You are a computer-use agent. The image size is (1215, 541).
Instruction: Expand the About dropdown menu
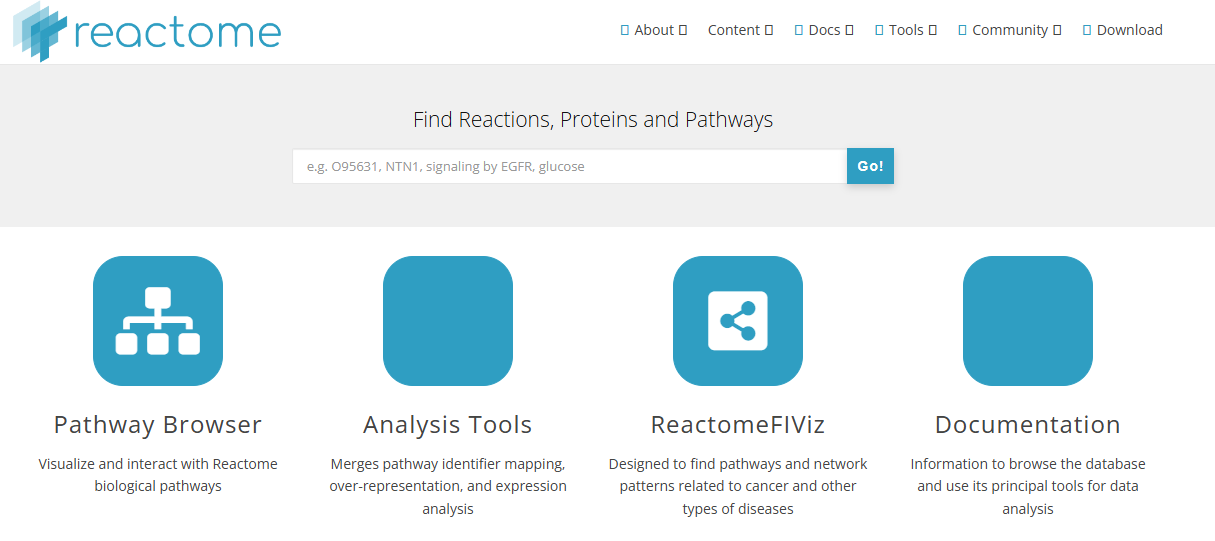(654, 30)
